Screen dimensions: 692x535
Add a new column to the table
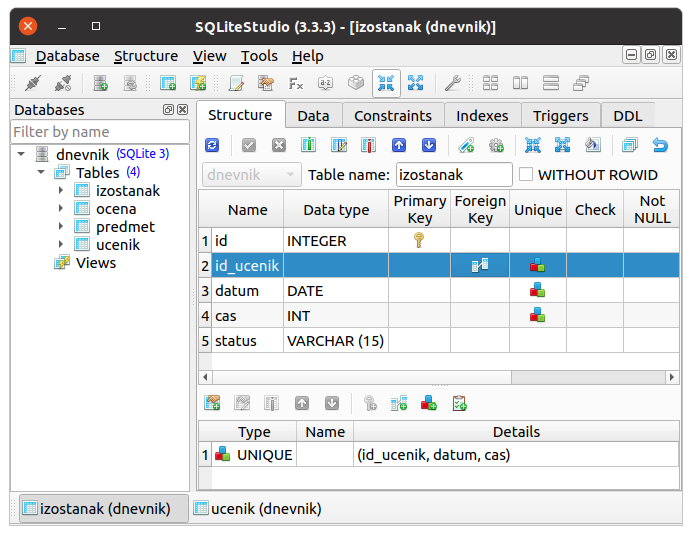tap(308, 145)
